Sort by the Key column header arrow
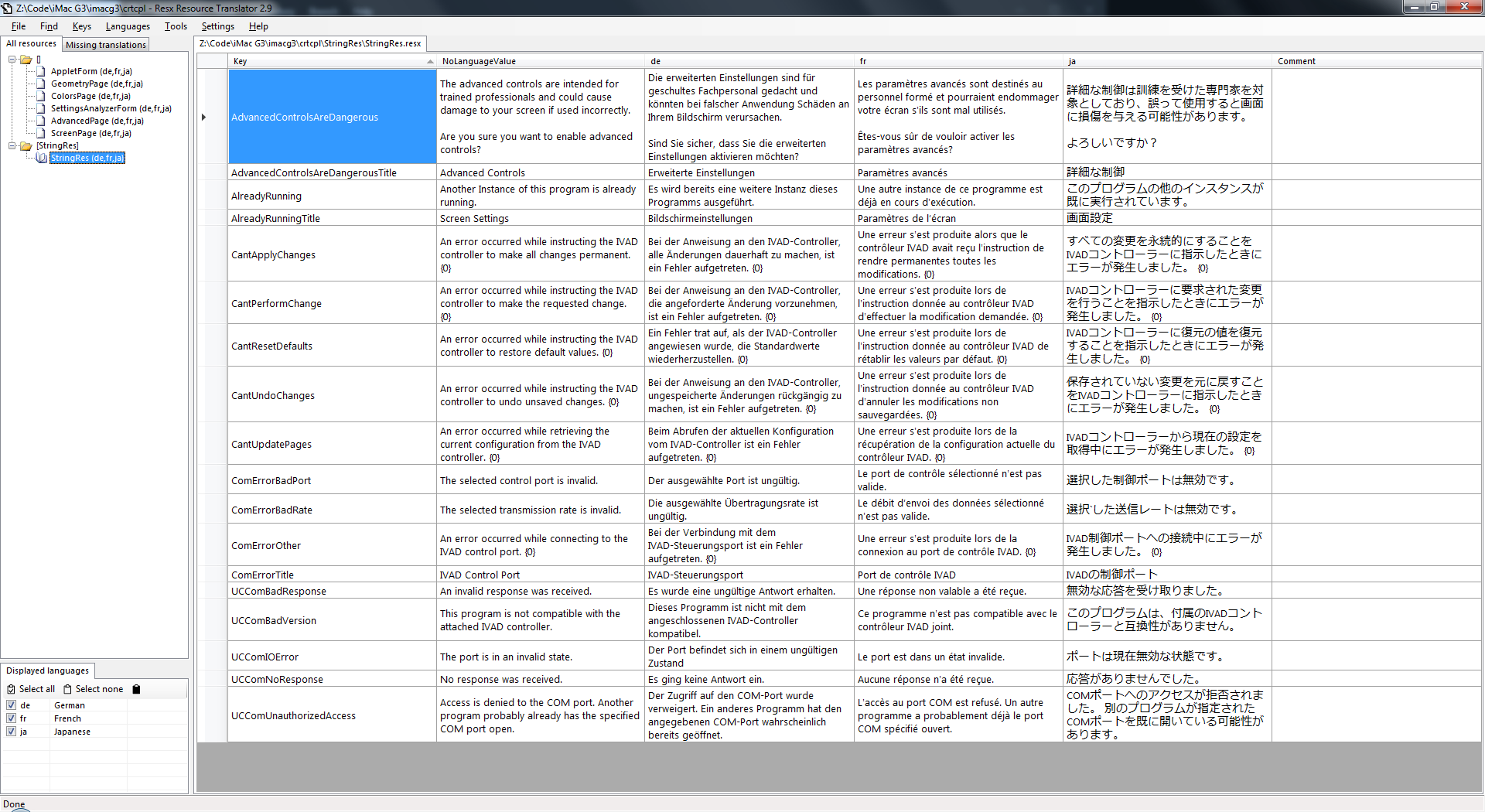The height and width of the screenshot is (812, 1485). (430, 61)
